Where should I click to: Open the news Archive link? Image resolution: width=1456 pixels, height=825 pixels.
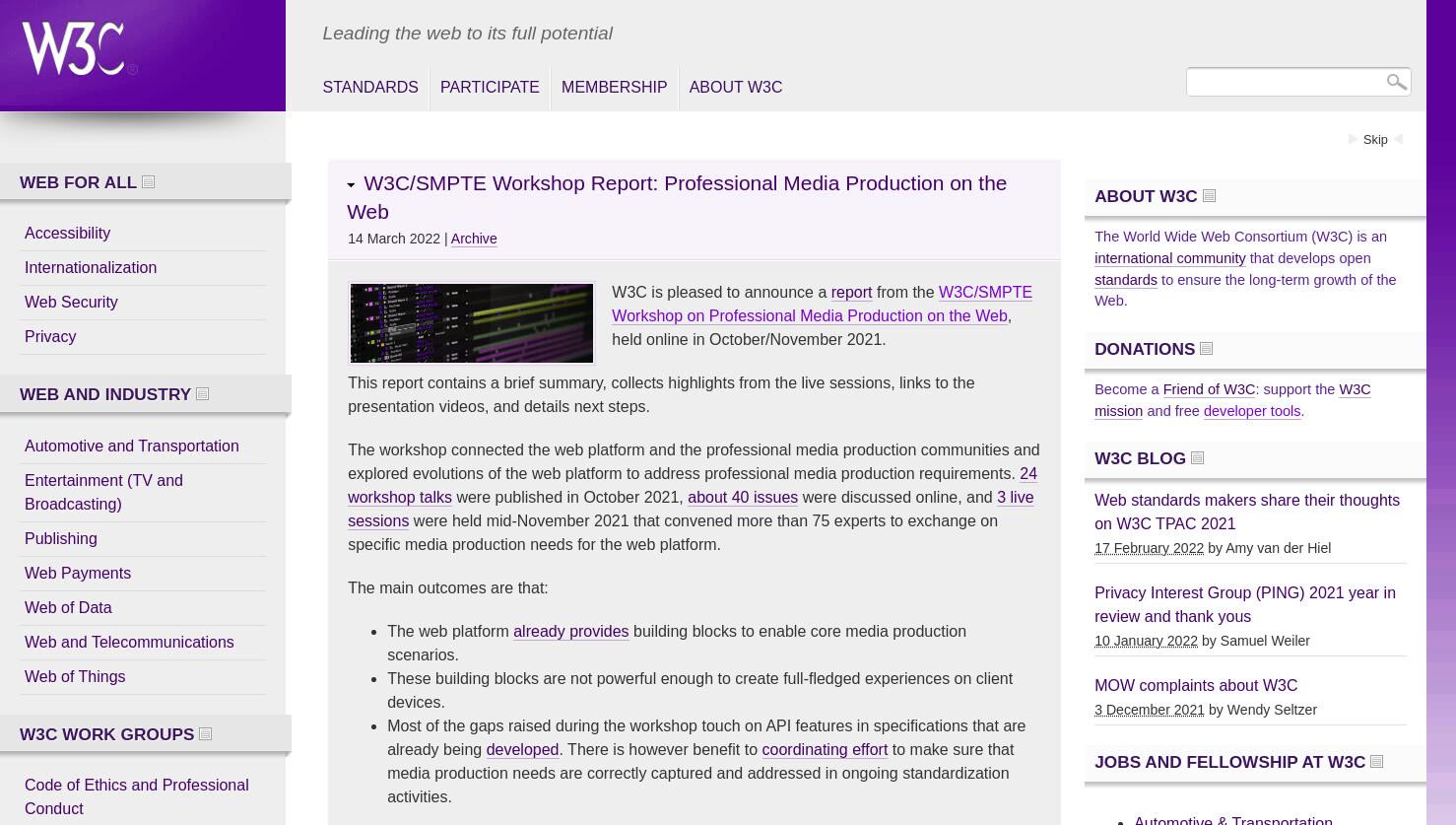(x=474, y=239)
